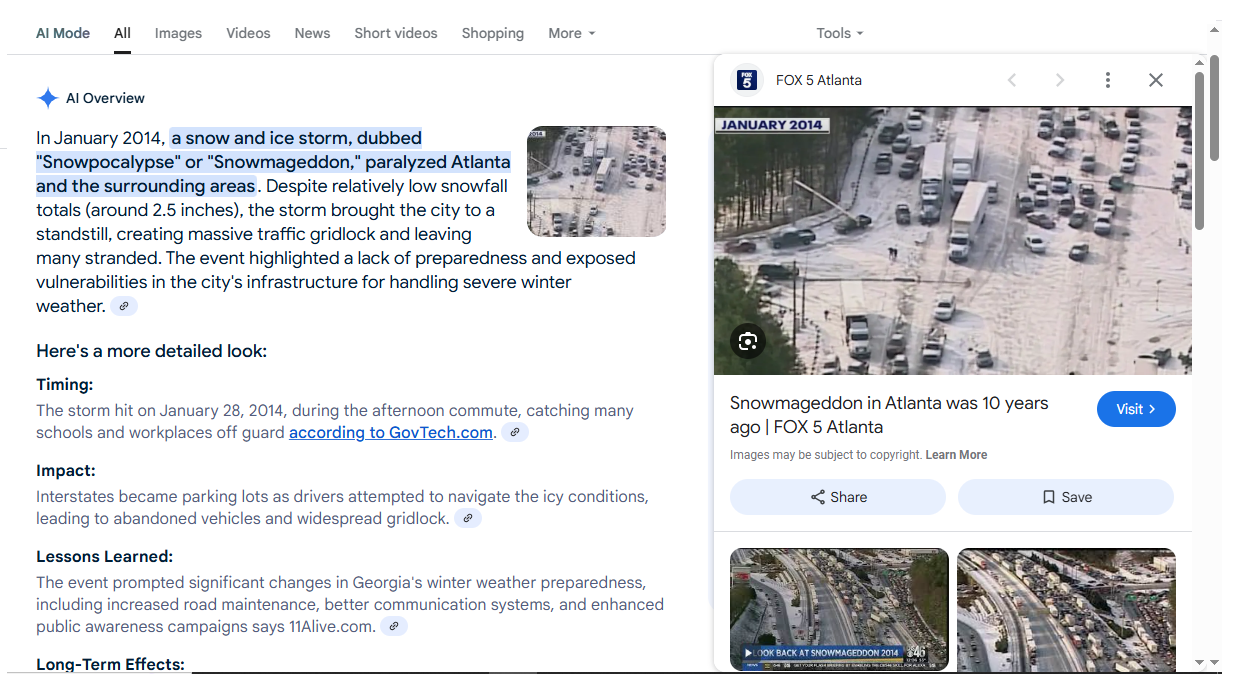
Task: Click the image panel scroll down arrow
Action: (1200, 662)
